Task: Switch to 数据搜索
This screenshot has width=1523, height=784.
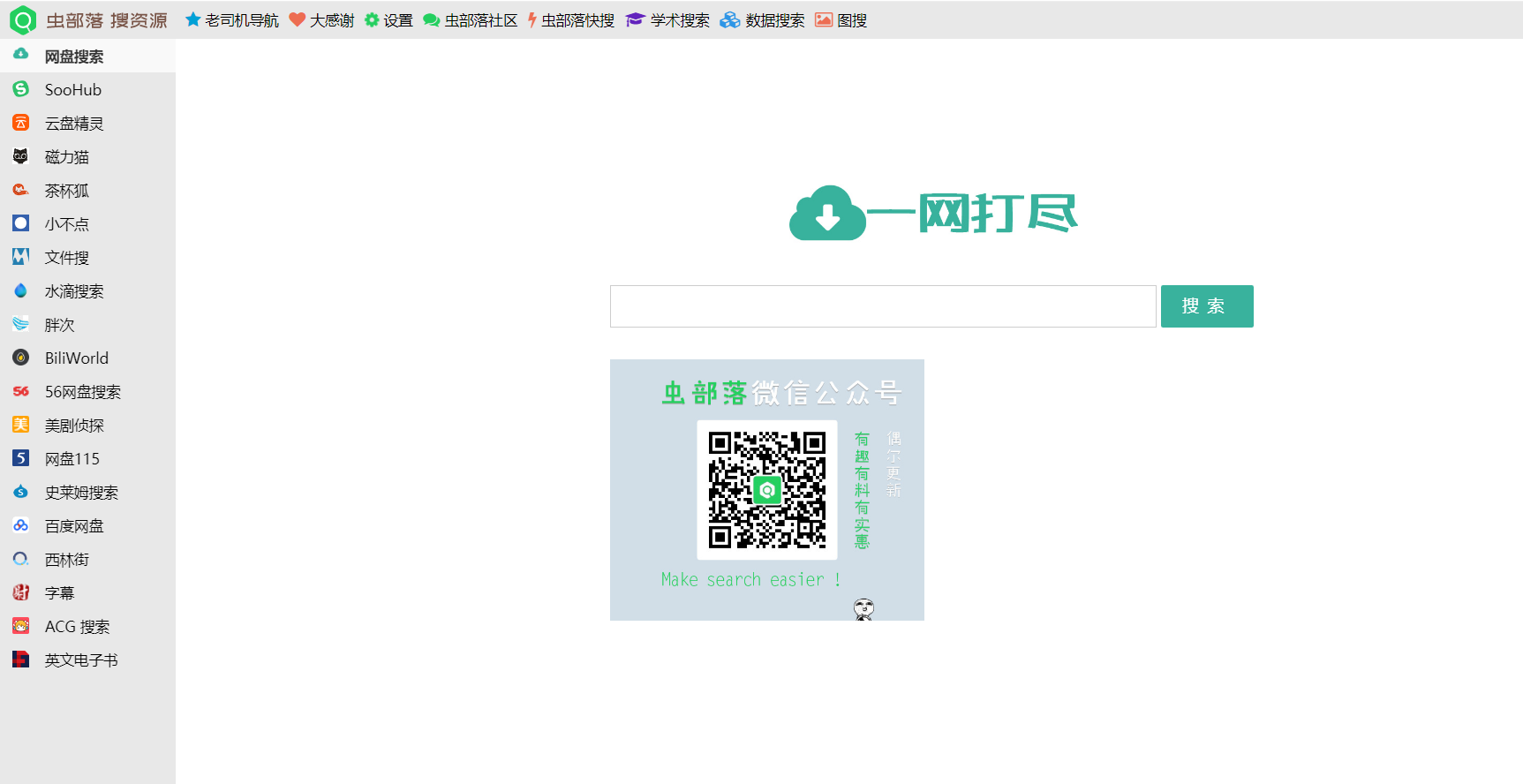Action: pos(775,20)
